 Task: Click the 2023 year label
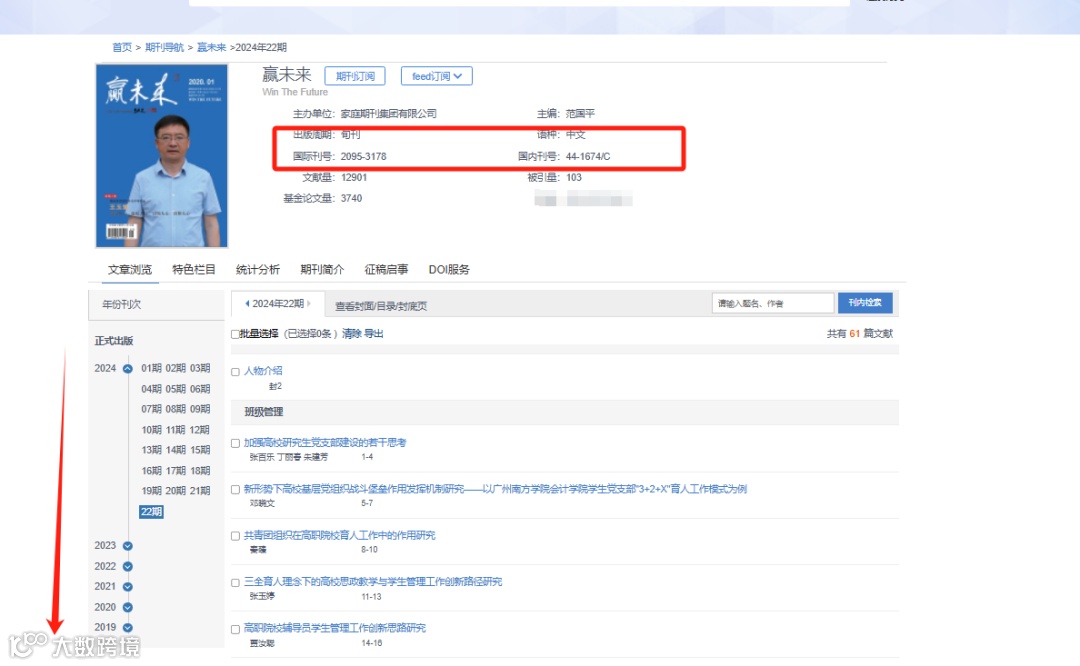(x=105, y=545)
